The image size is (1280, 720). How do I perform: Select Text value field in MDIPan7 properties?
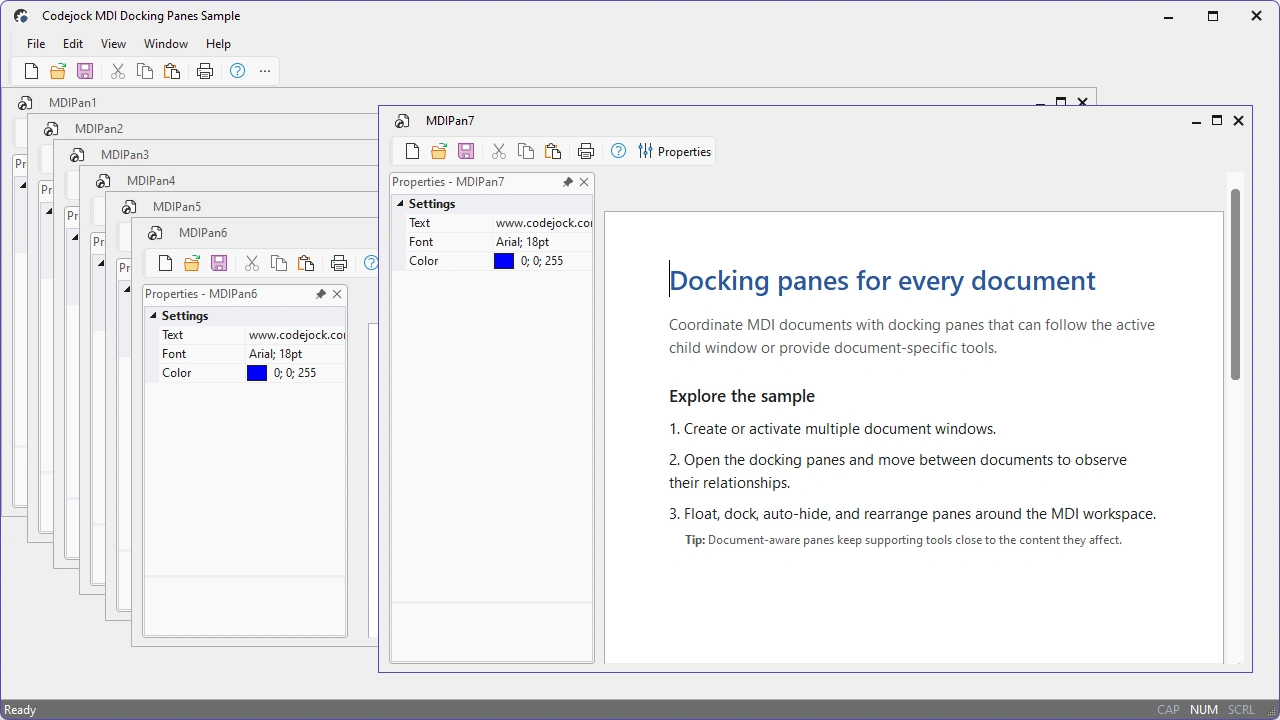click(x=543, y=223)
